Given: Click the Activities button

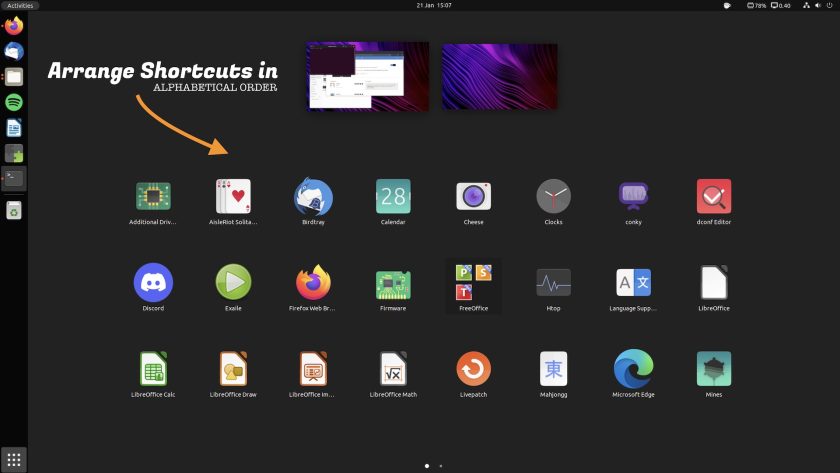Looking at the screenshot, I should click(20, 5).
